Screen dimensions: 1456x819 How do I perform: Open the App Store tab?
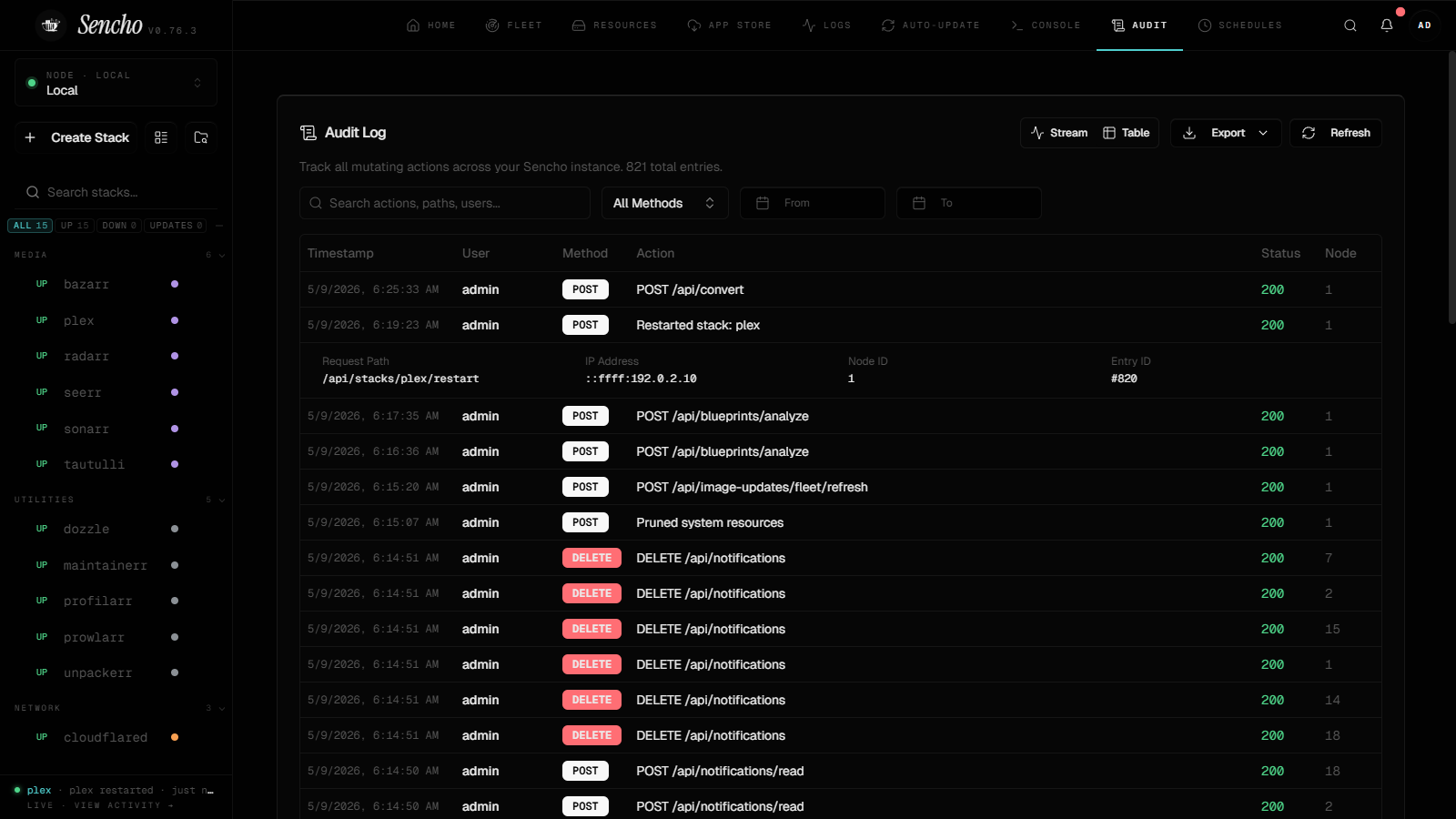click(x=729, y=25)
